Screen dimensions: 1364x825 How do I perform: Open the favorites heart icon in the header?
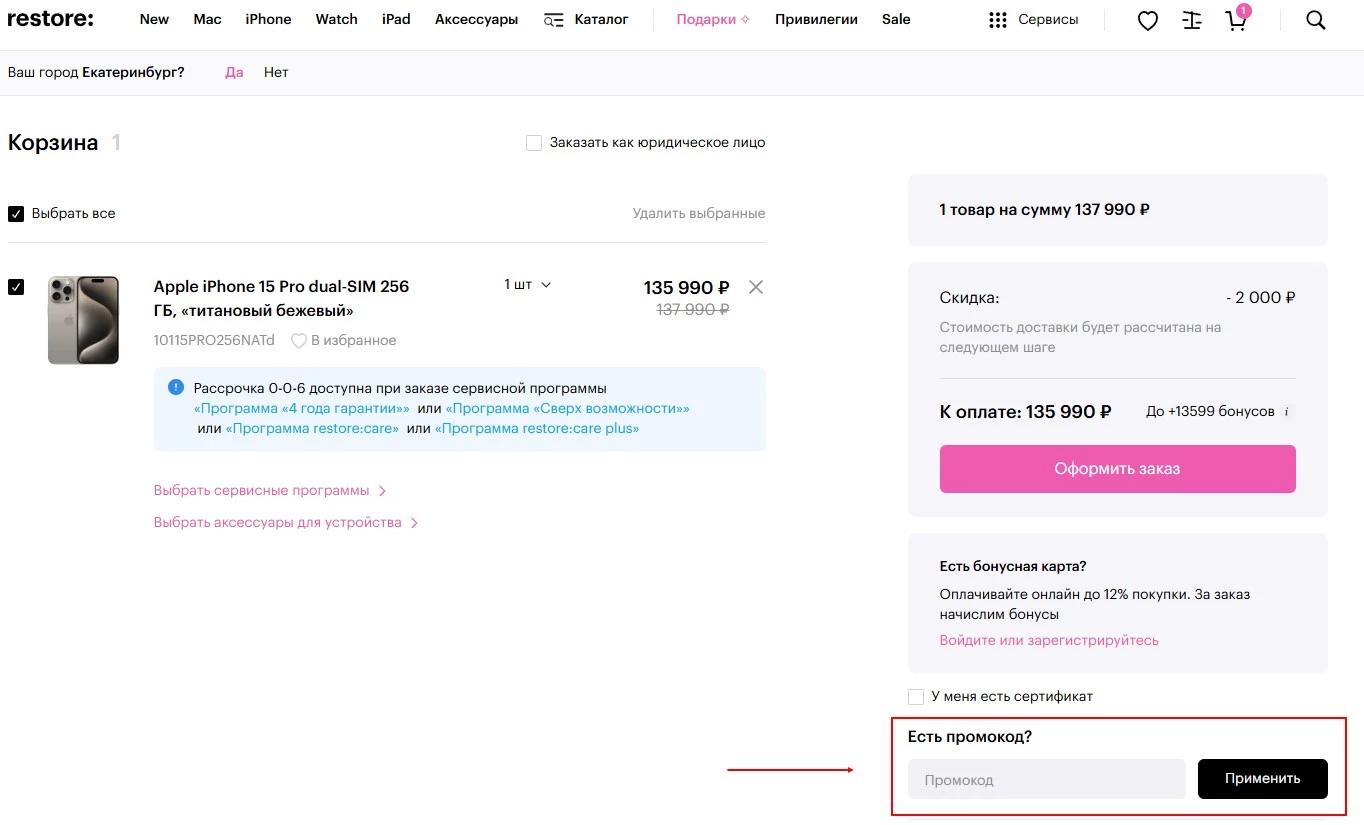tap(1147, 19)
